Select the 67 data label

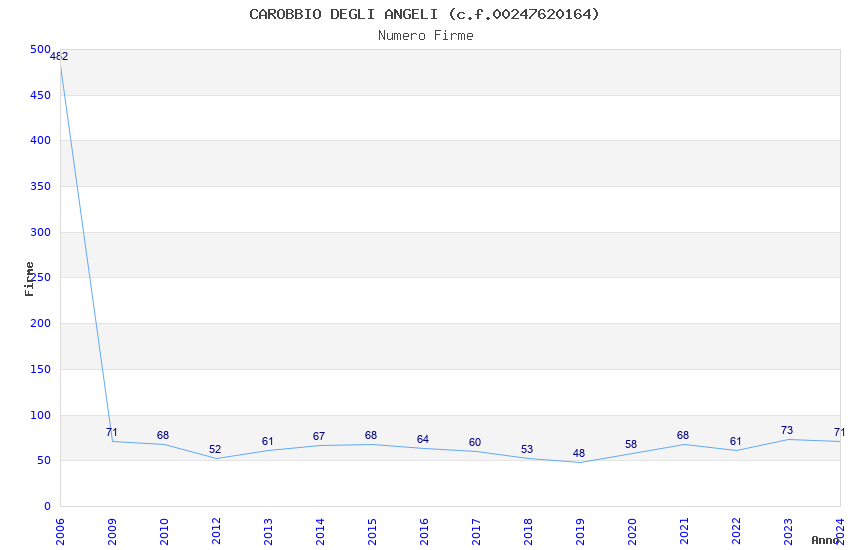click(319, 436)
